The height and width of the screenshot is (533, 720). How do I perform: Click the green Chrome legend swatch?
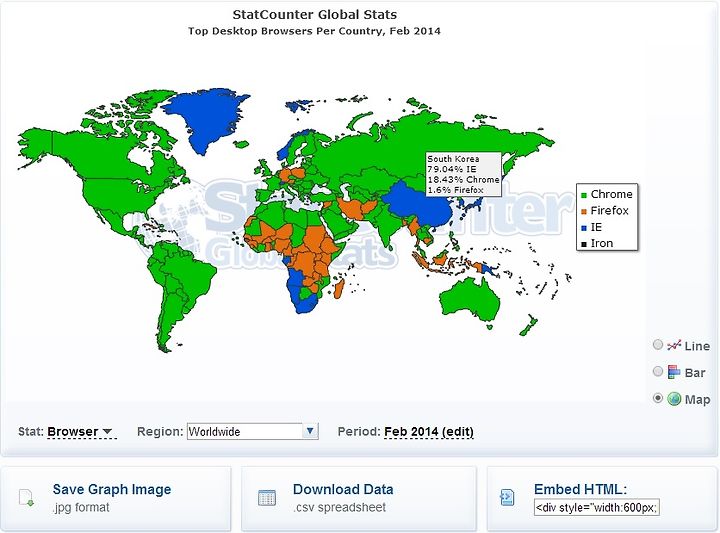tap(584, 195)
